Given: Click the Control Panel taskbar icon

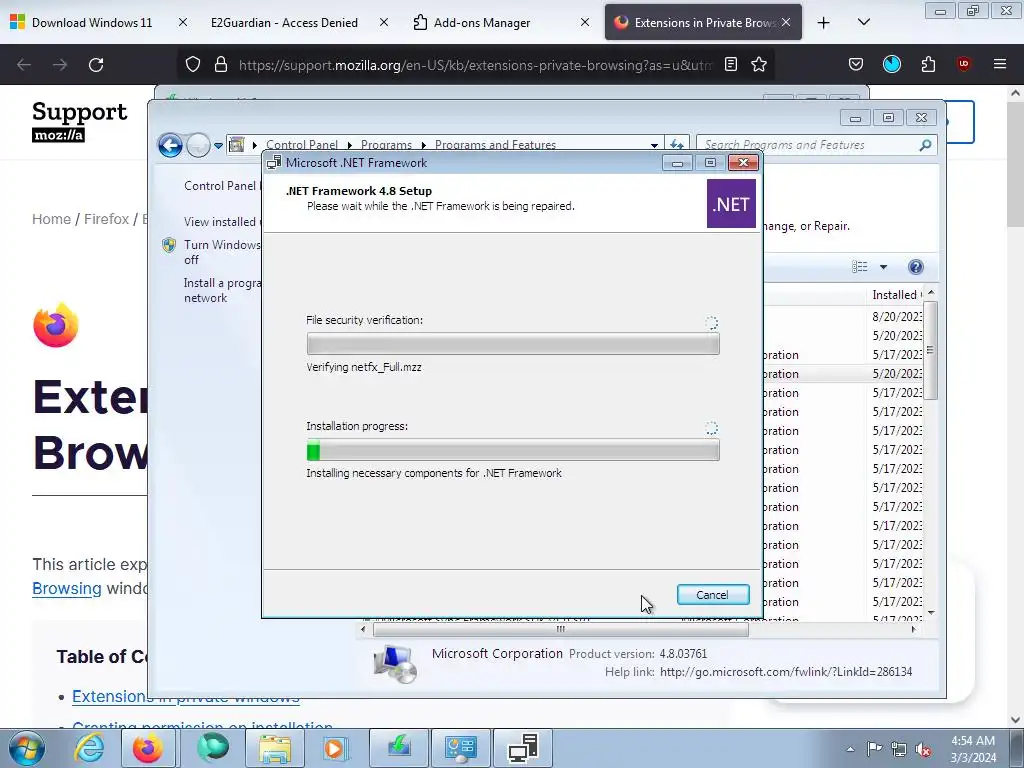Looking at the screenshot, I should (460, 748).
